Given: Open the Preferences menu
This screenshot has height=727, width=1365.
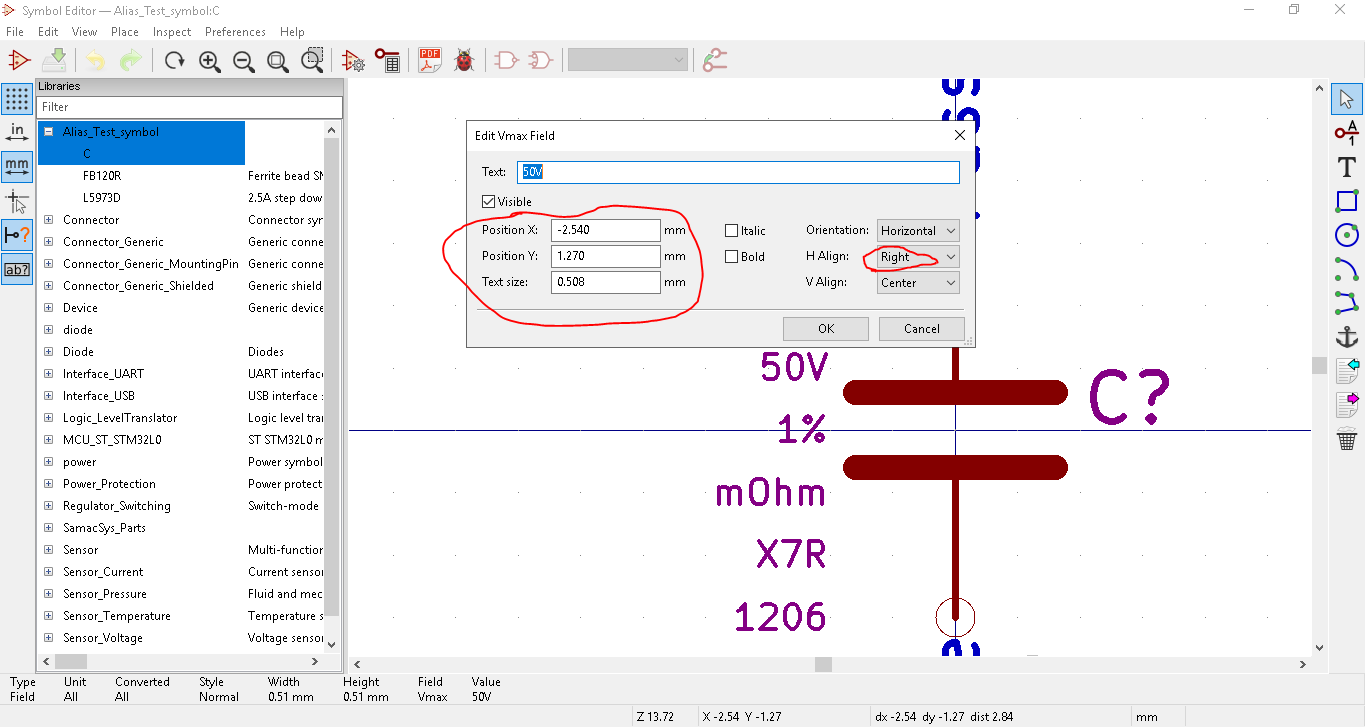Looking at the screenshot, I should (236, 32).
